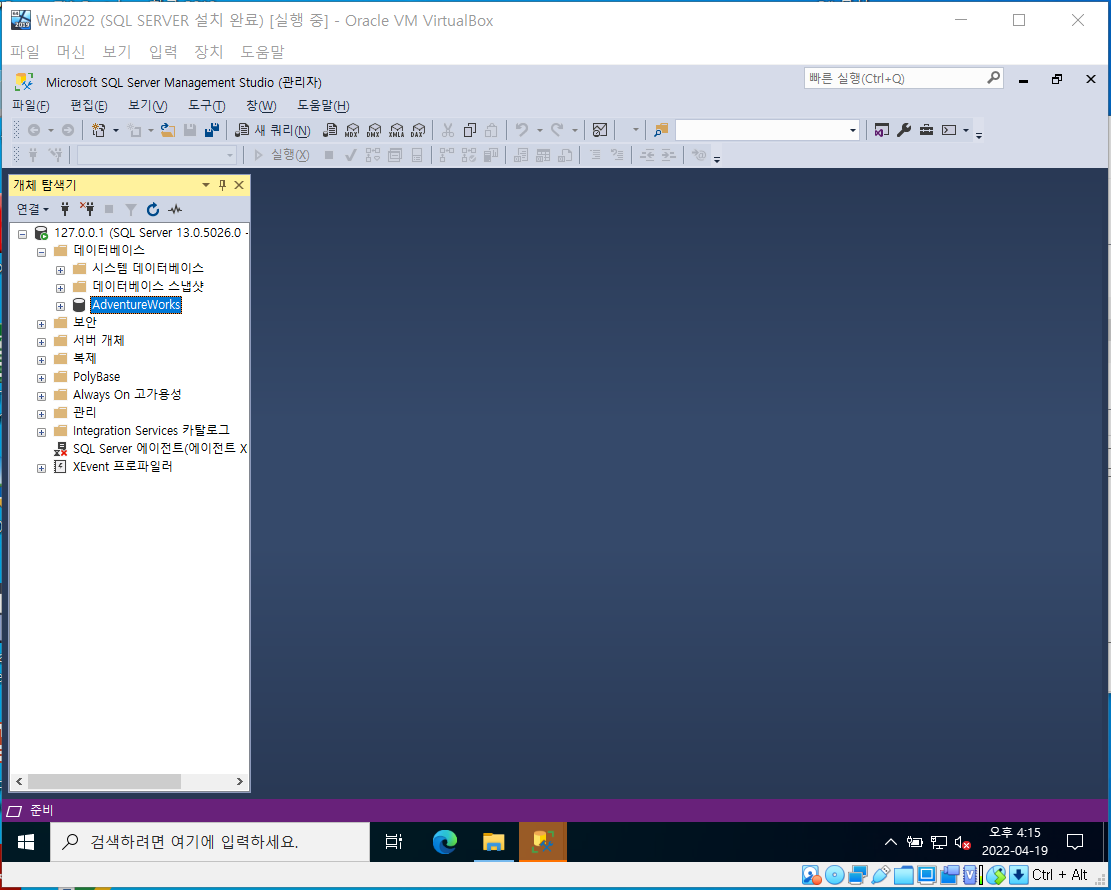Click the Save All disks icon

[211, 130]
